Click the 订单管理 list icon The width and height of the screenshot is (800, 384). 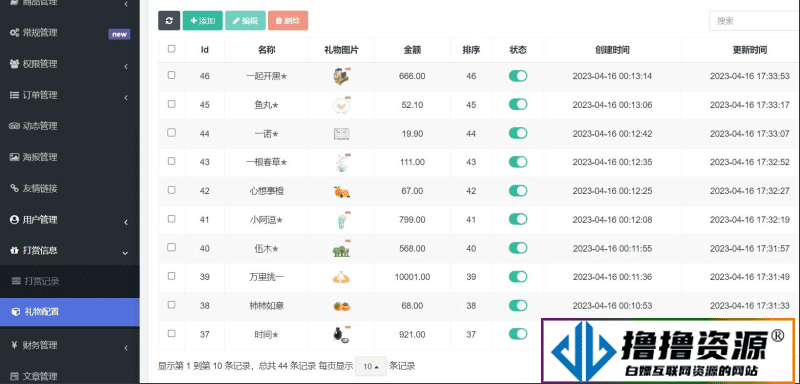pos(14,95)
